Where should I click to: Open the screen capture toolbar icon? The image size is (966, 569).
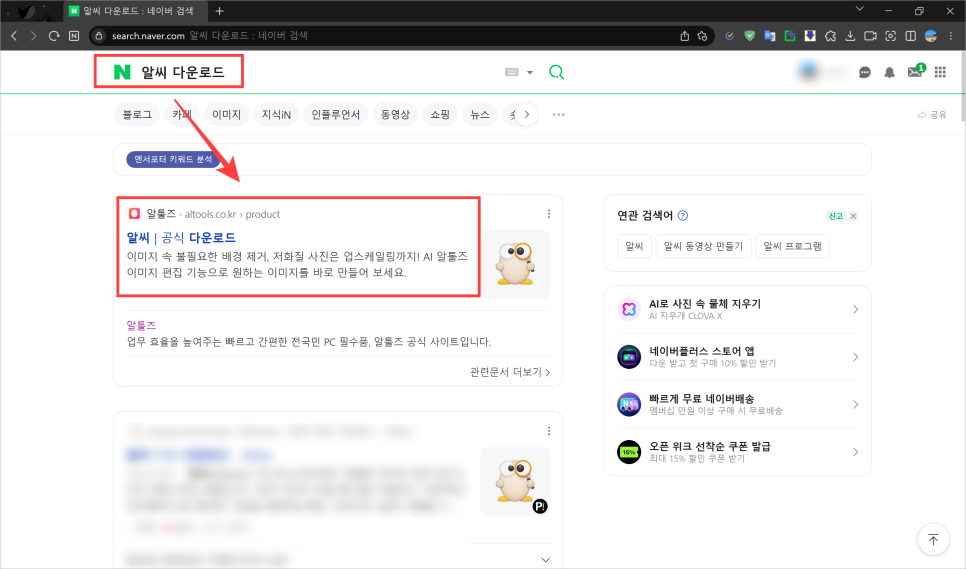(890, 36)
